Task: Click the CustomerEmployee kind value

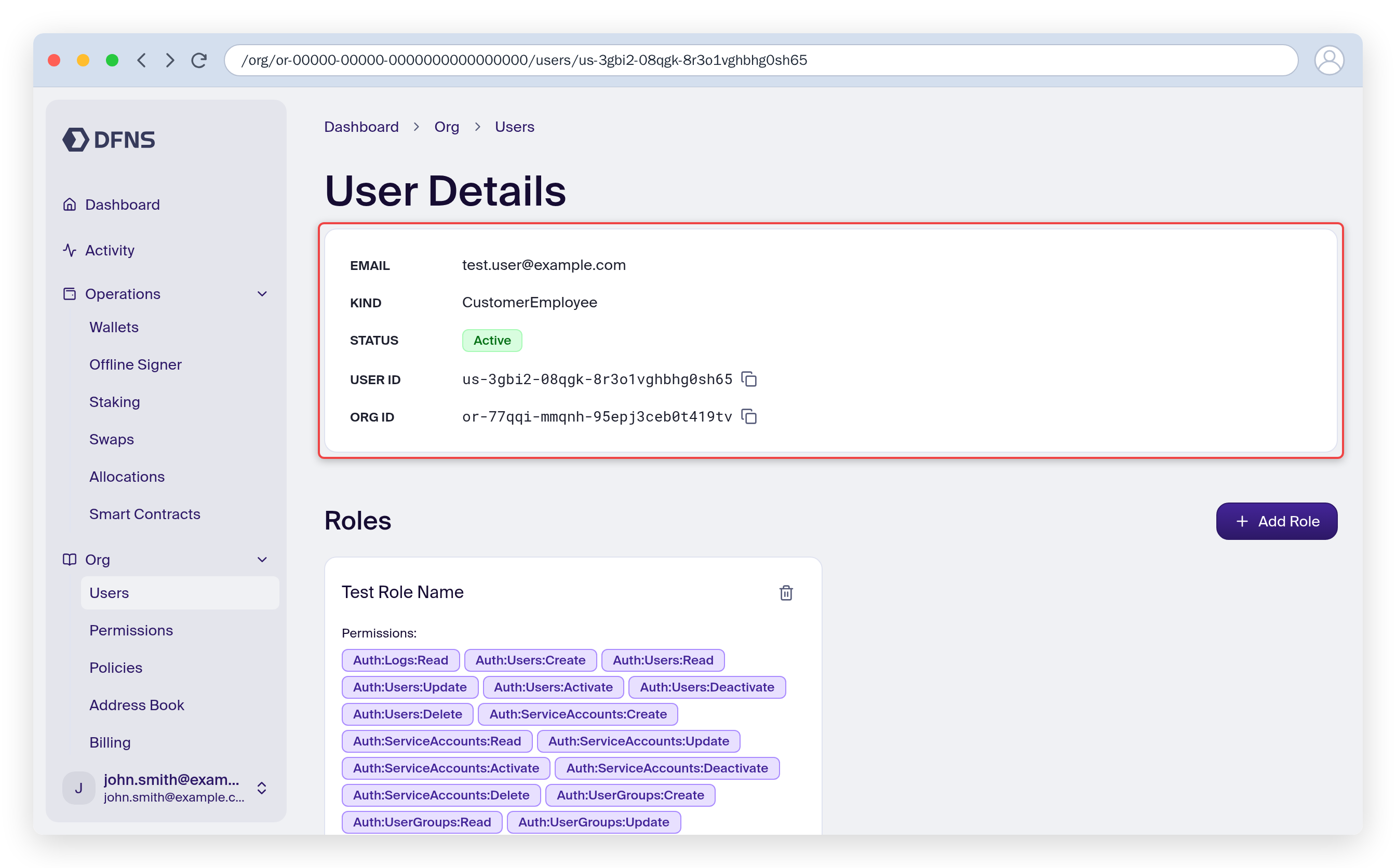Action: (x=529, y=303)
